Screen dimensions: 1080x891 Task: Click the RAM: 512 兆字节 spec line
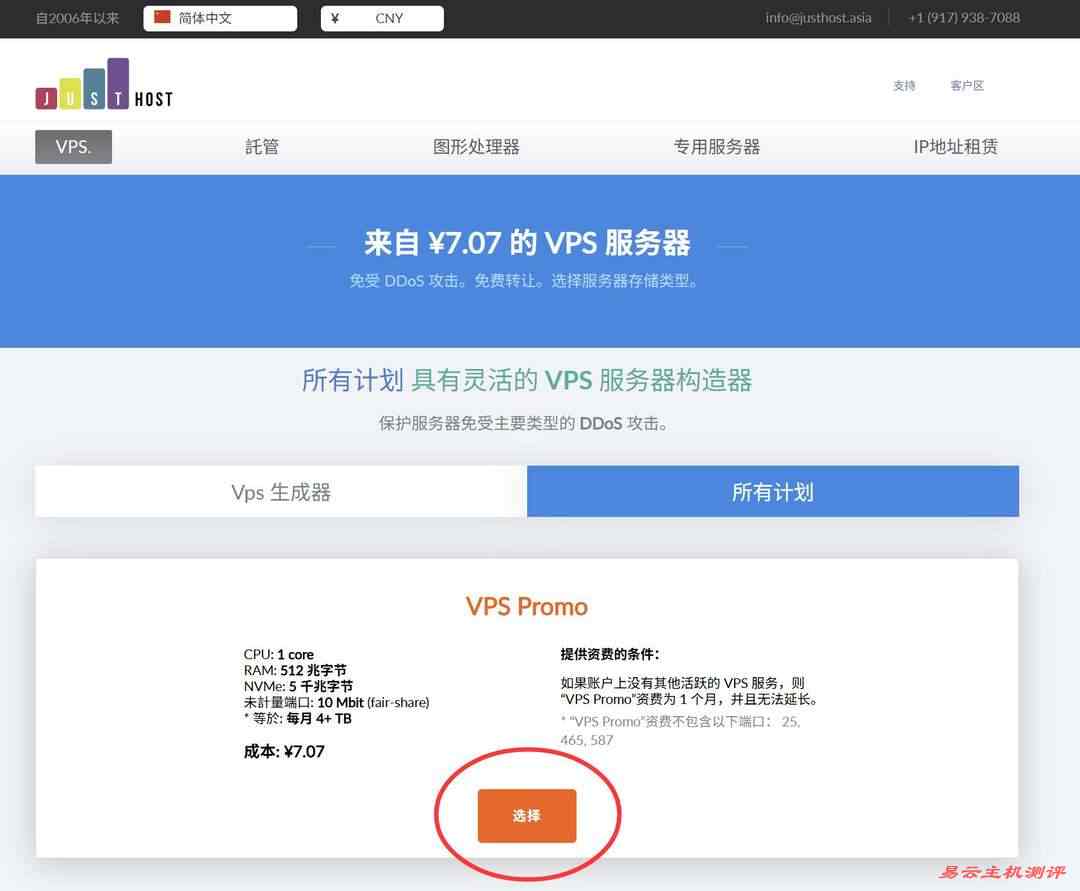pyautogui.click(x=295, y=670)
